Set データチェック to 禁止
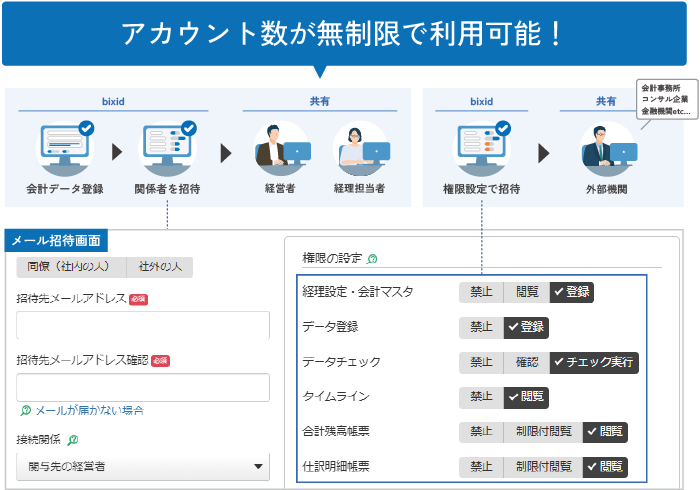 point(481,363)
